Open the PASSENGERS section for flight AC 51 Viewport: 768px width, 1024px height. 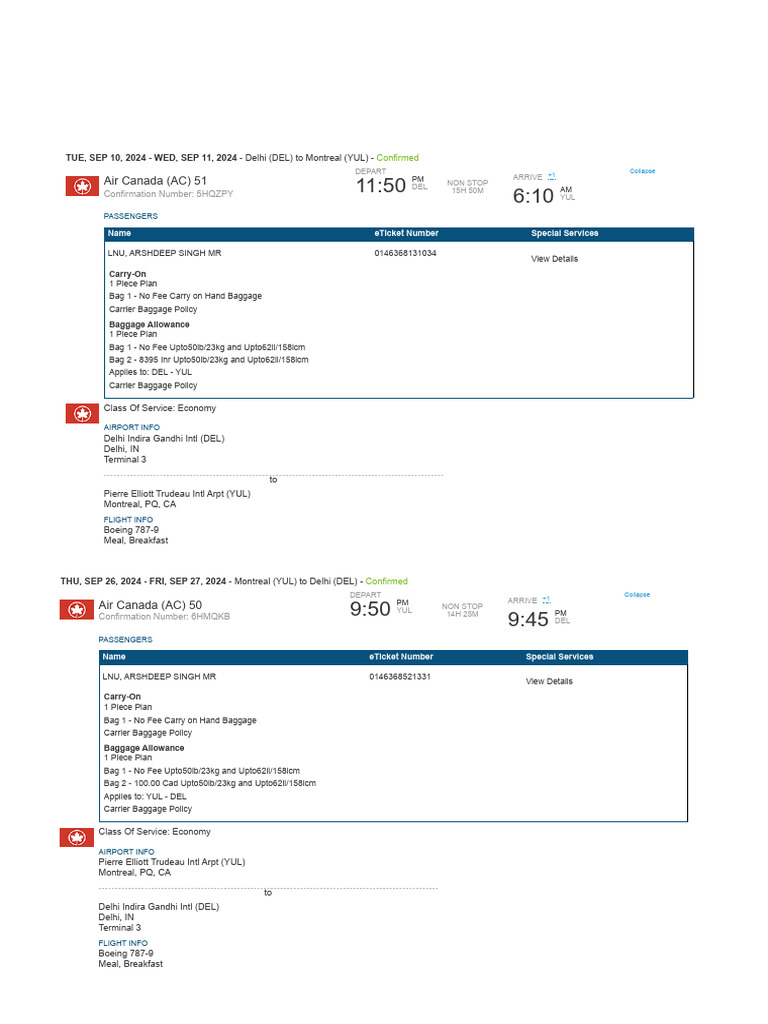click(x=130, y=216)
